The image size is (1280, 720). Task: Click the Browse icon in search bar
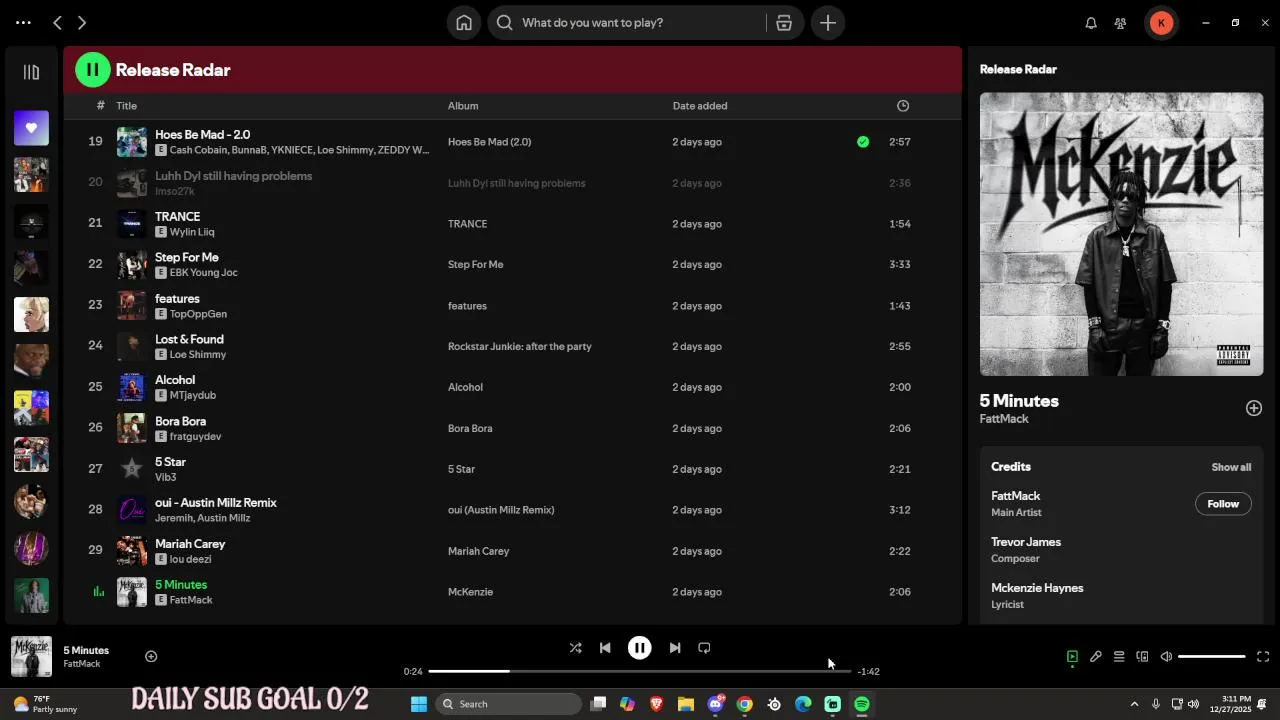[x=784, y=23]
